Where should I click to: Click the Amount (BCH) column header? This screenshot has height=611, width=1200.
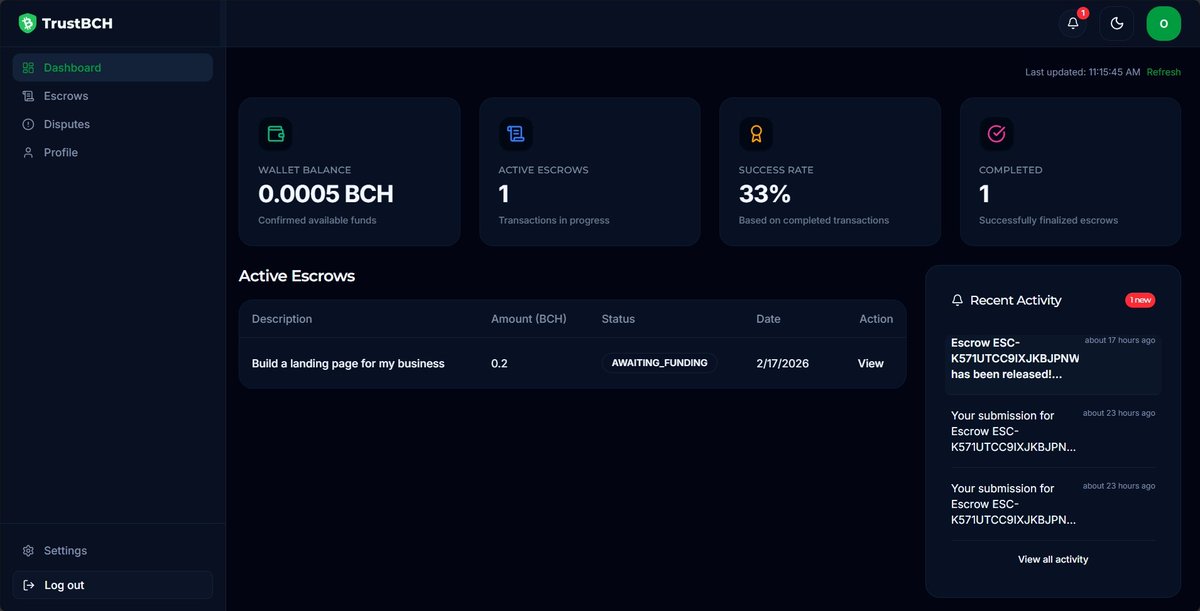[x=529, y=319]
